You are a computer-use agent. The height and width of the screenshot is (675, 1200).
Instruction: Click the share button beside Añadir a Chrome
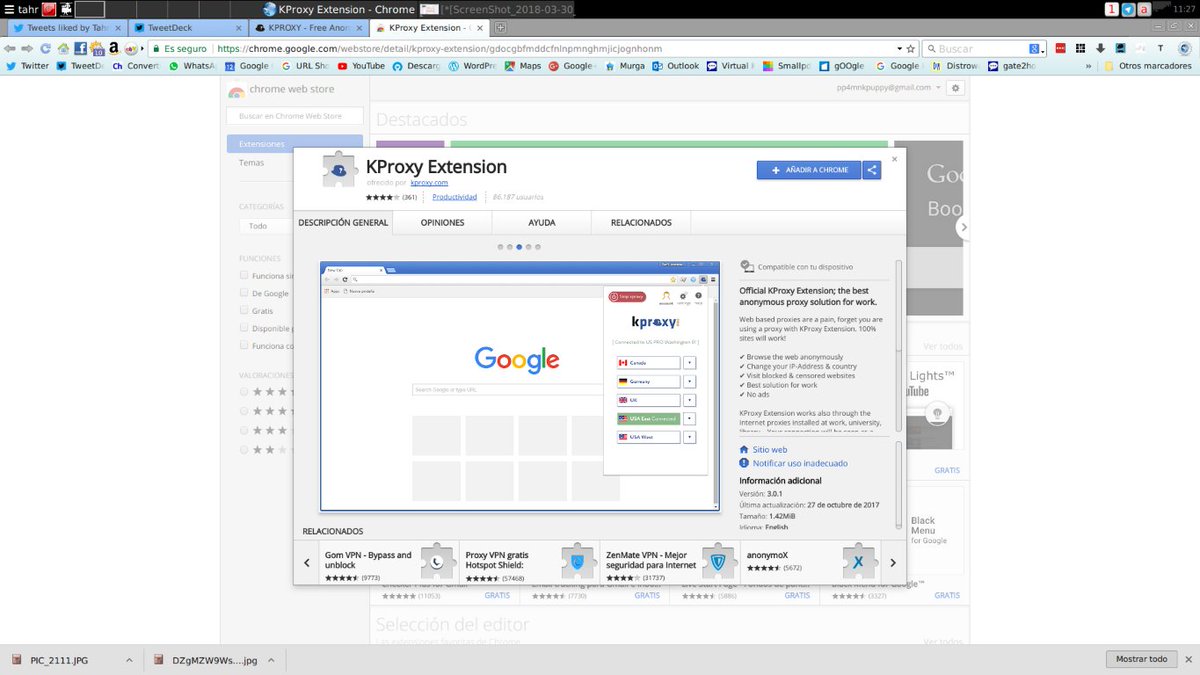872,170
